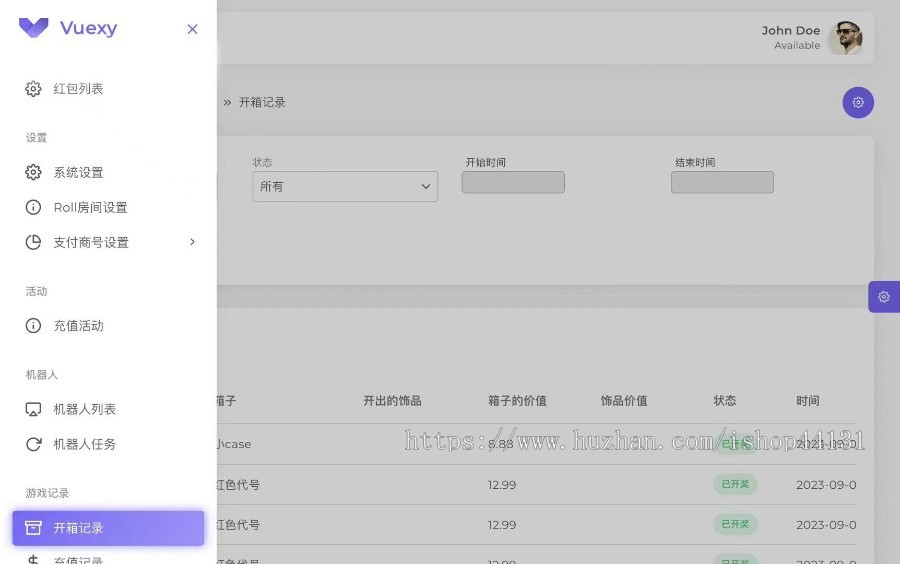Click the round purple settings gear button
This screenshot has height=564, width=900.
click(858, 103)
